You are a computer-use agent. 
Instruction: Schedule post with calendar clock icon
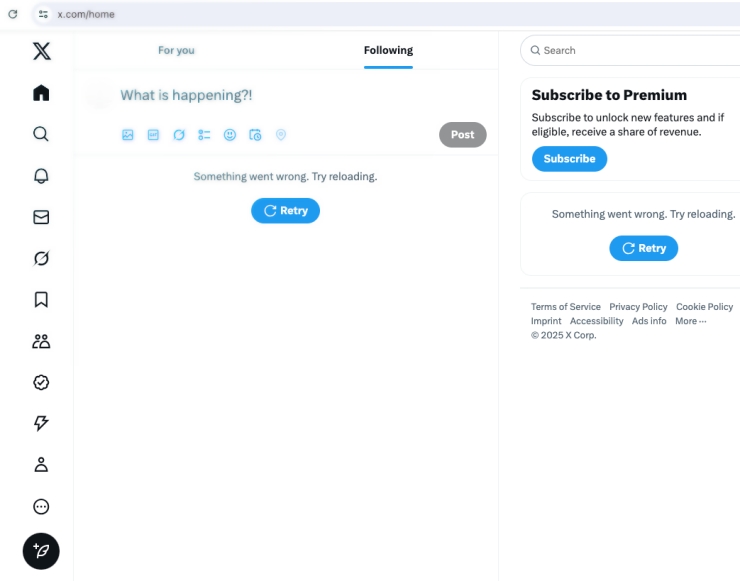255,135
